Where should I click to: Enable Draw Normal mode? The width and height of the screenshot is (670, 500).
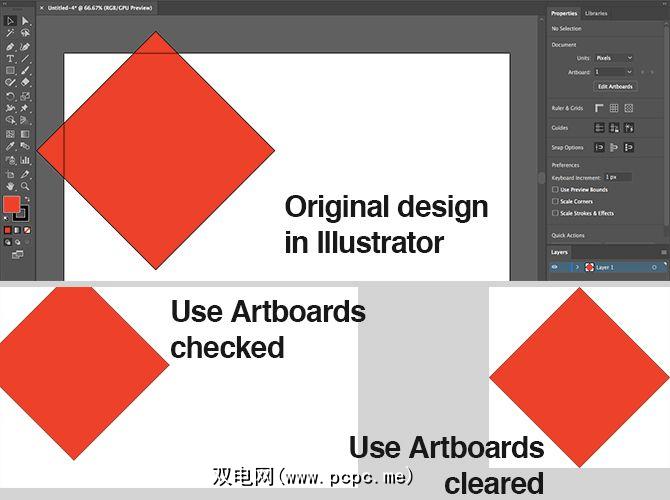(x=8, y=242)
